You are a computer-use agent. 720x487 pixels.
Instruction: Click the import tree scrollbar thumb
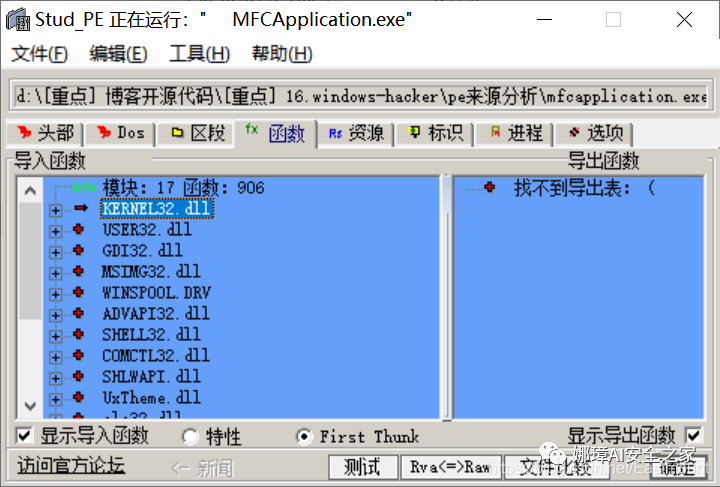pos(30,261)
